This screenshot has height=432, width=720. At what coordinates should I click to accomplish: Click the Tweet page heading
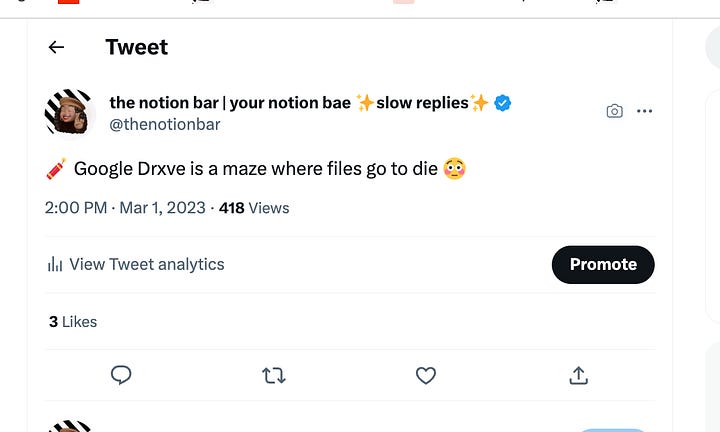[137, 47]
